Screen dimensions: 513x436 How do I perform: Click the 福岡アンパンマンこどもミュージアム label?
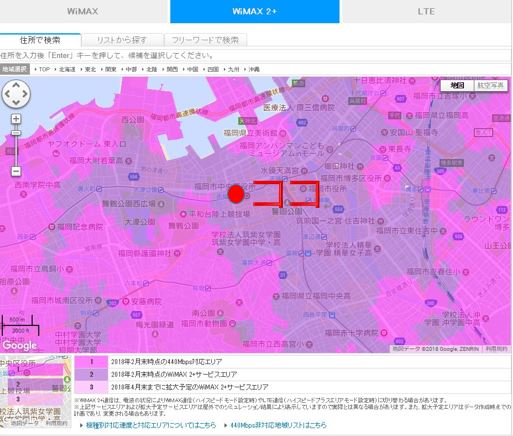click(282, 149)
